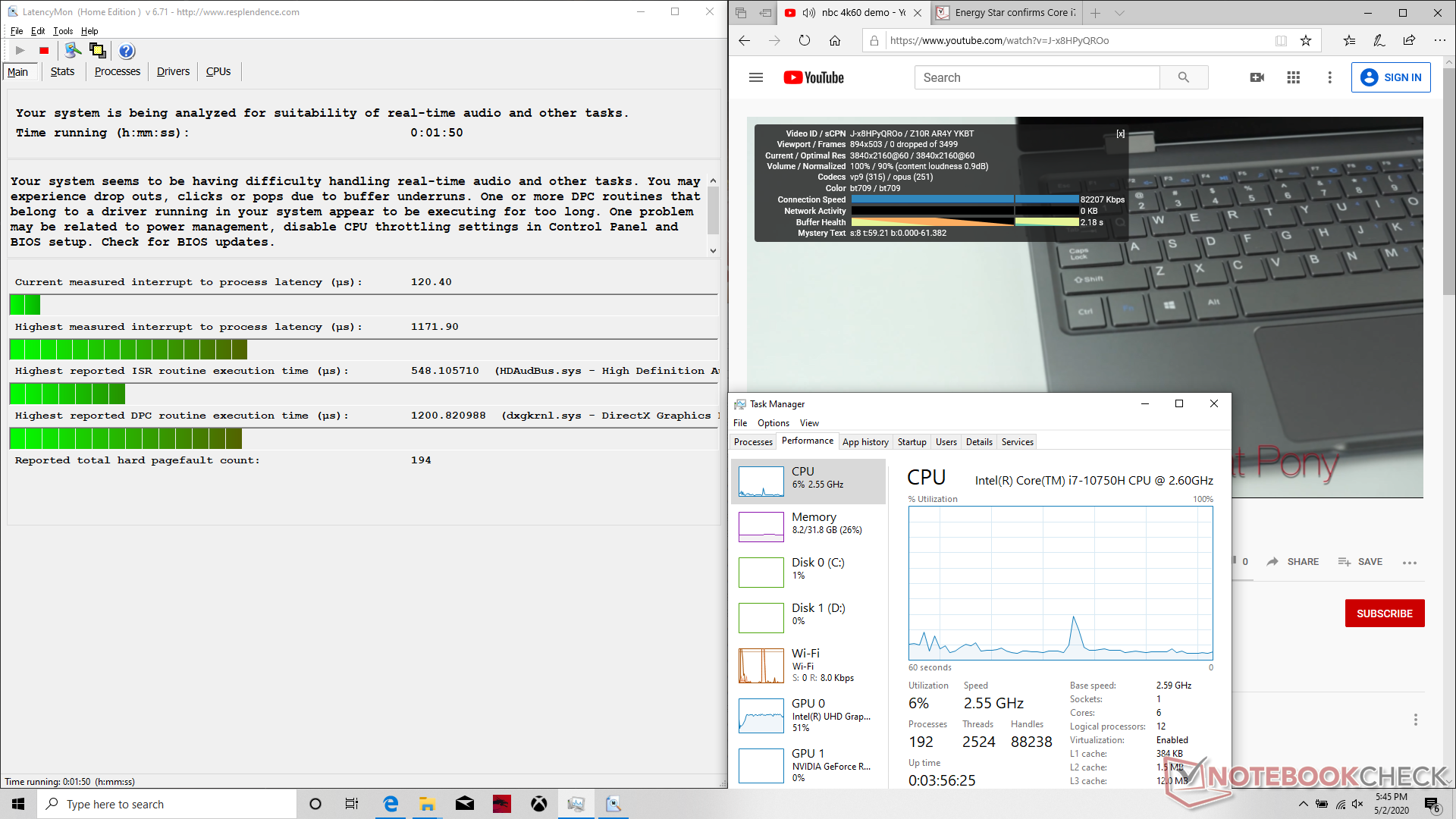Viewport: 1456px width, 819px height.
Task: Click the SIGN IN button
Action: (1391, 77)
